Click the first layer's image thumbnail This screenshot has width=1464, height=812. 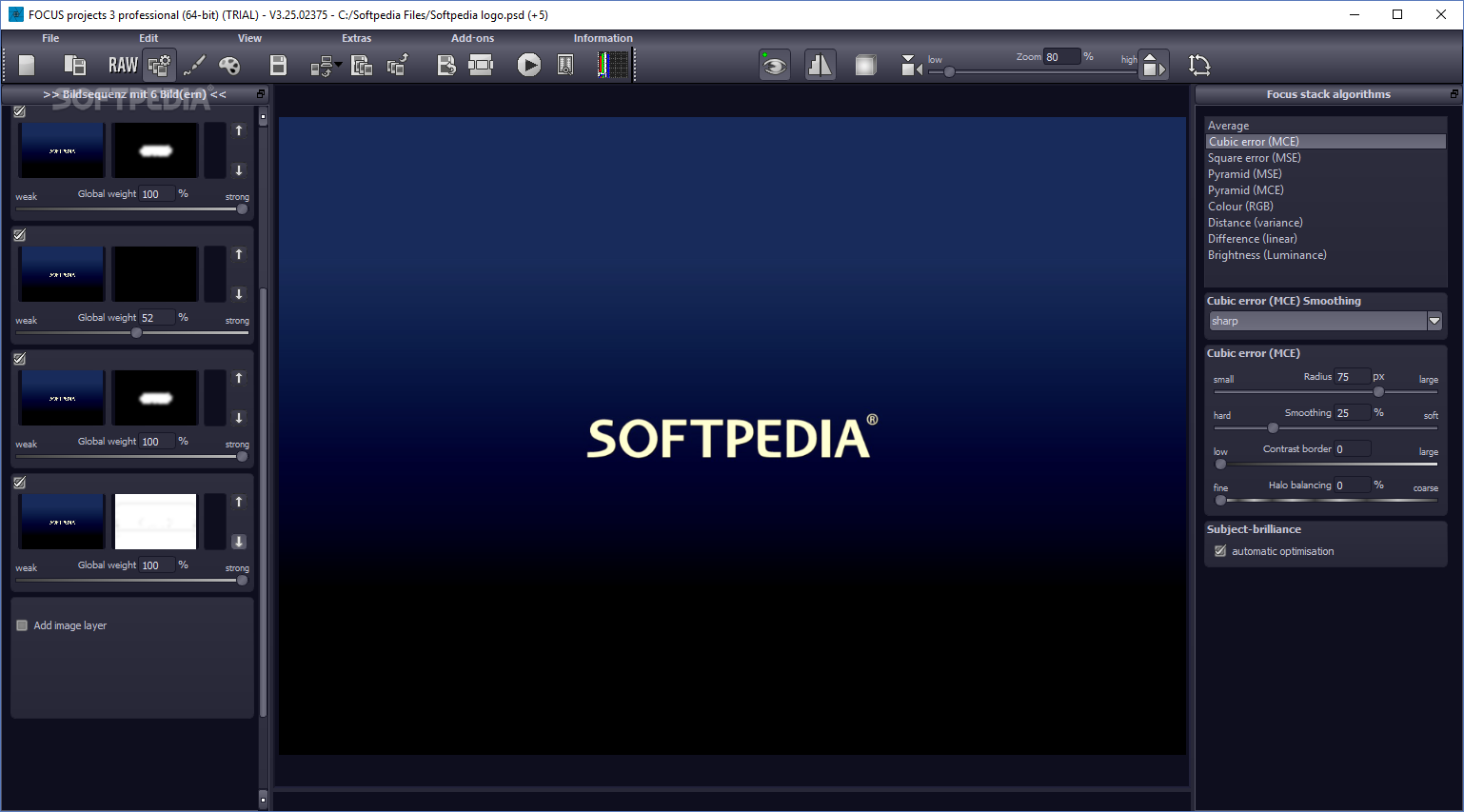point(62,150)
